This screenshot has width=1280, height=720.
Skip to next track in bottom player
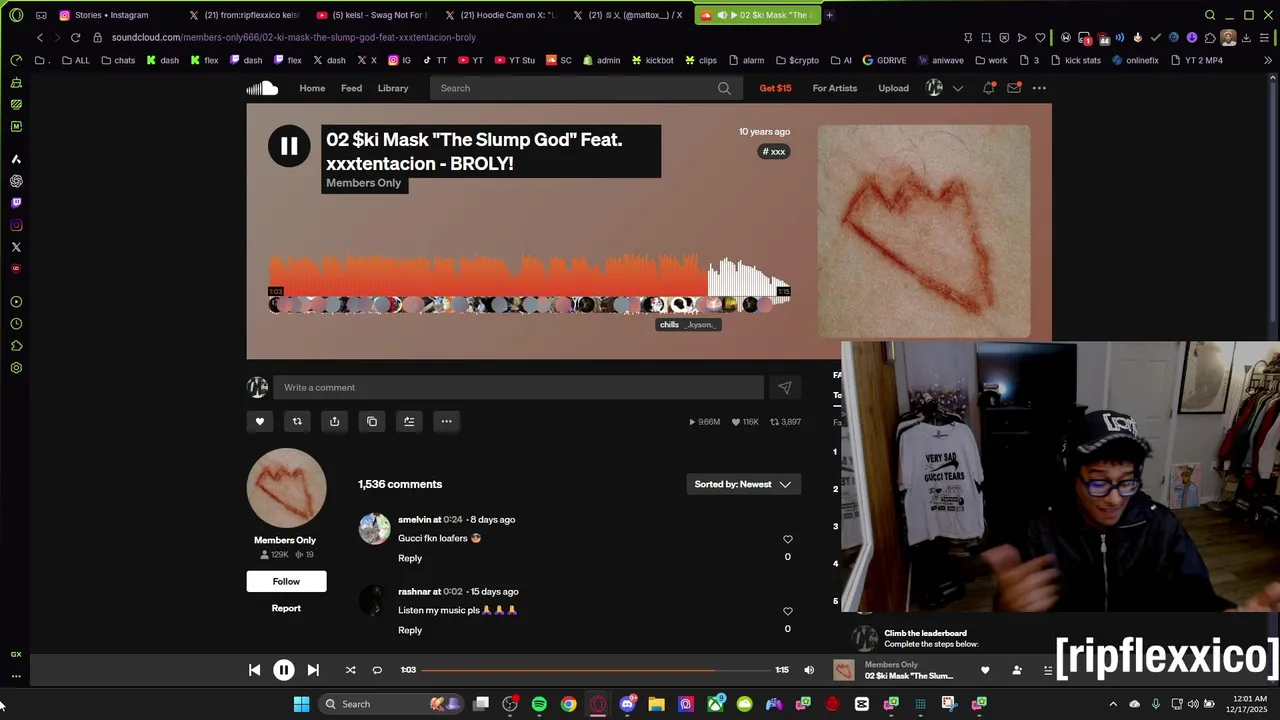(x=313, y=670)
